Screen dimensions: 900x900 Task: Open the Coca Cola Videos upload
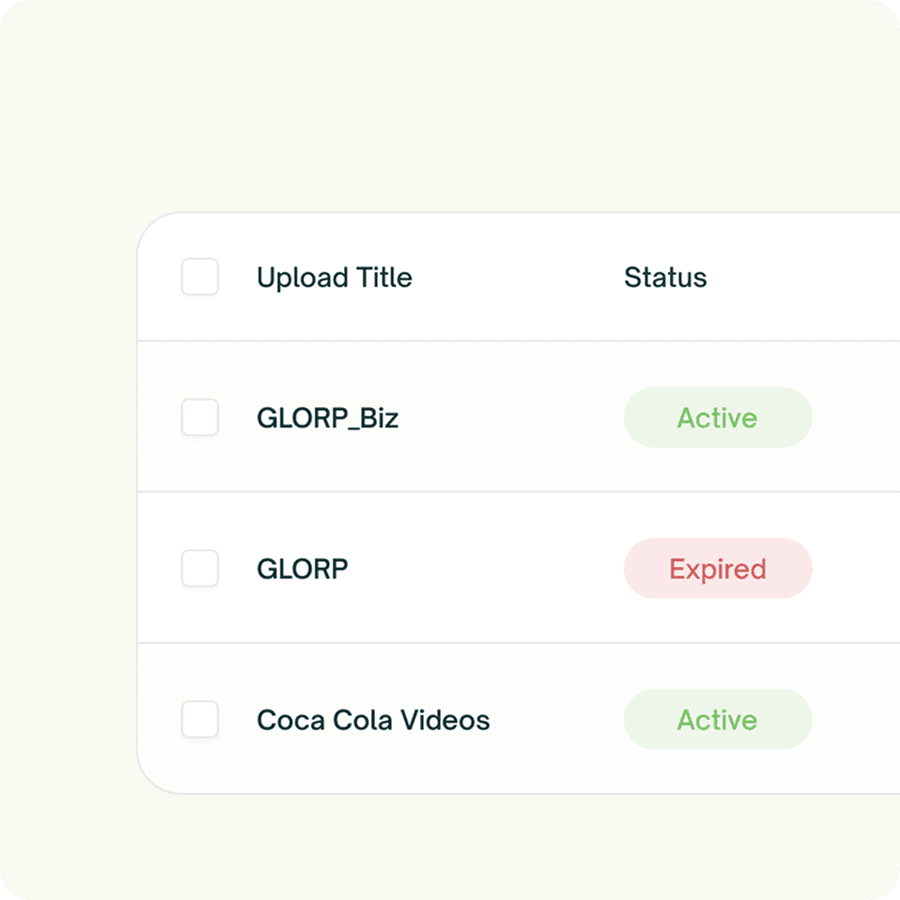click(x=373, y=720)
